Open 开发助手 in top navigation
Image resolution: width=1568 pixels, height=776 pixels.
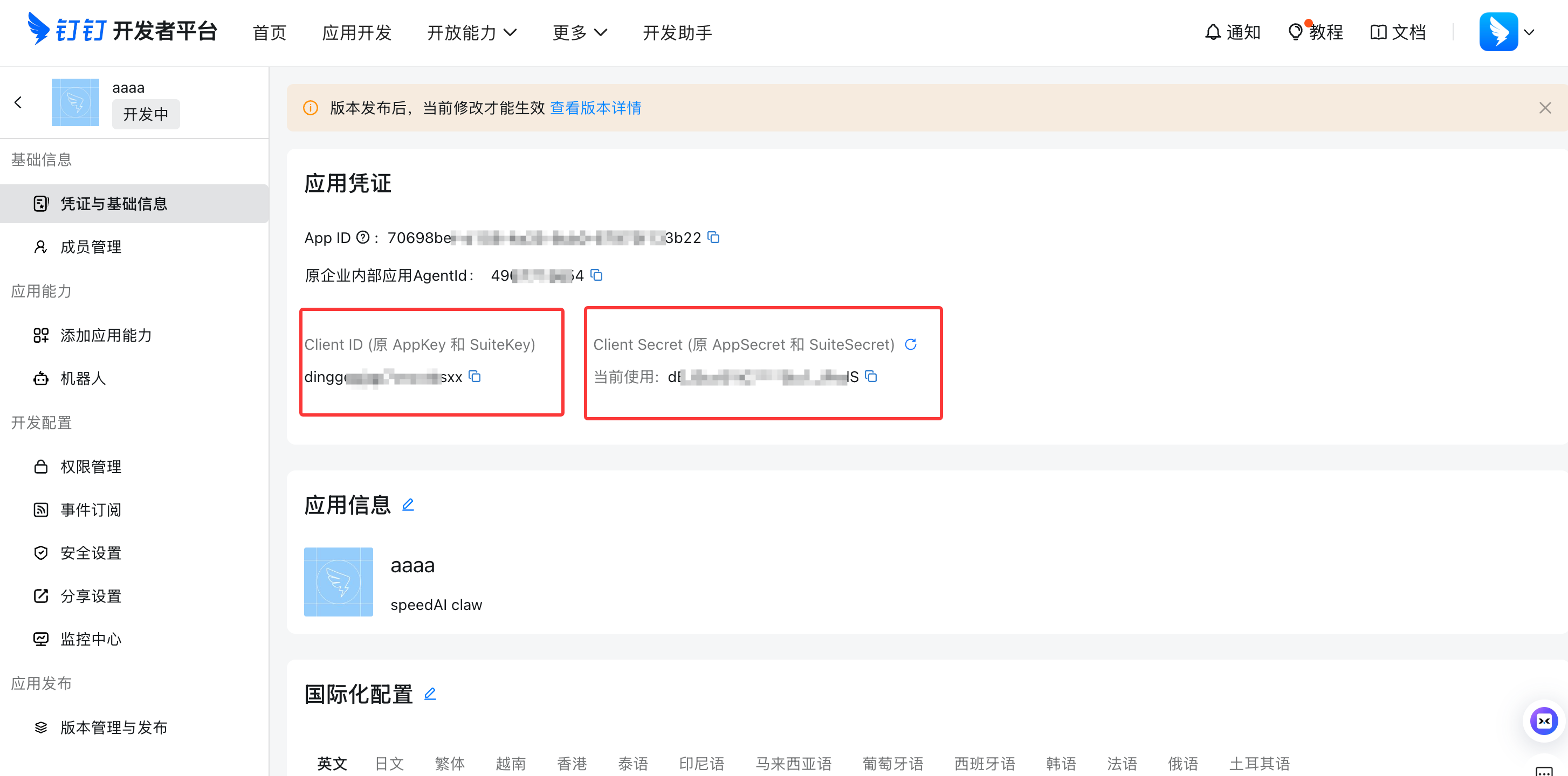click(x=677, y=32)
